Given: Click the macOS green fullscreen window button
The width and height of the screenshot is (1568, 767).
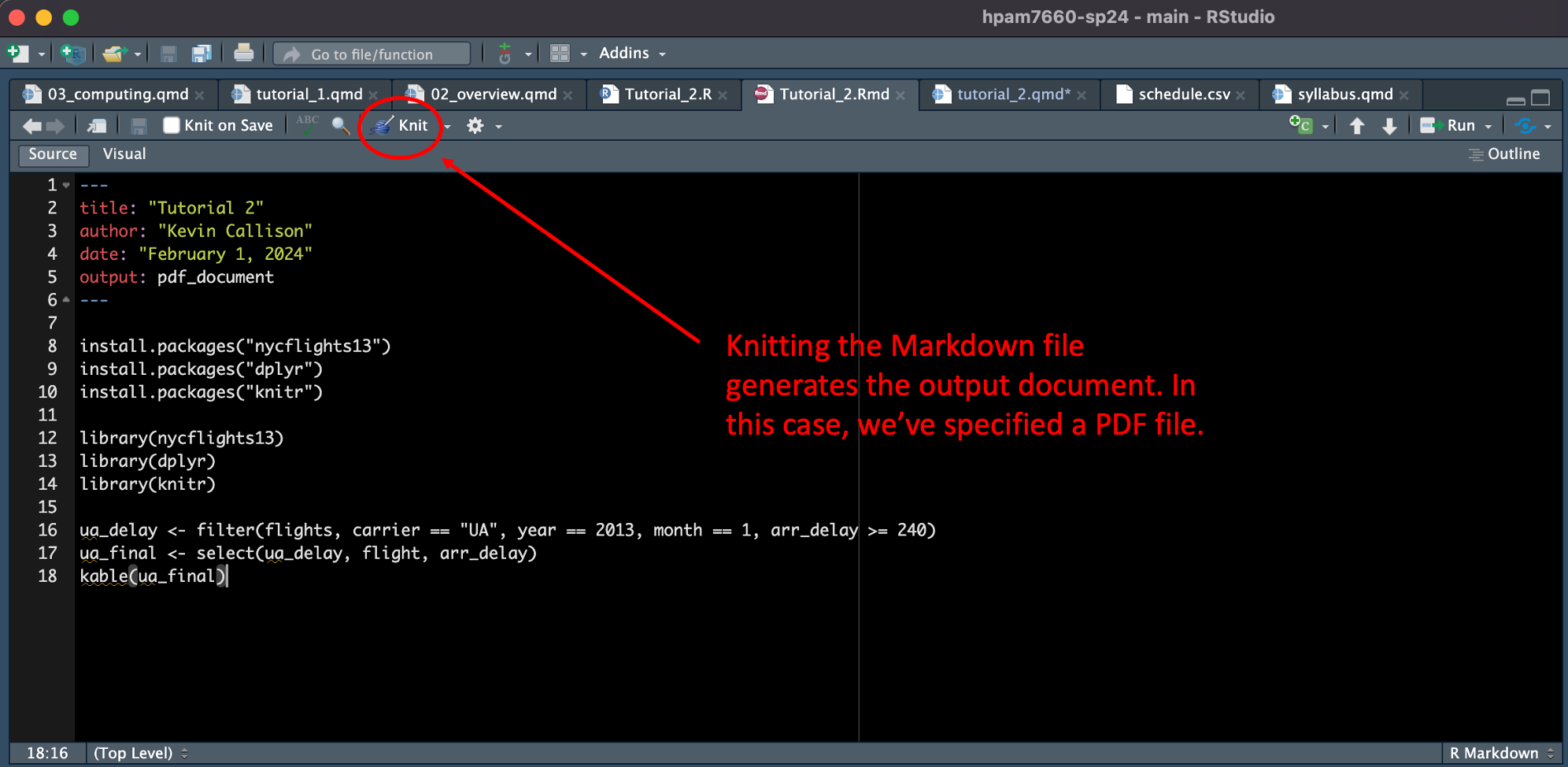Looking at the screenshot, I should point(71,17).
